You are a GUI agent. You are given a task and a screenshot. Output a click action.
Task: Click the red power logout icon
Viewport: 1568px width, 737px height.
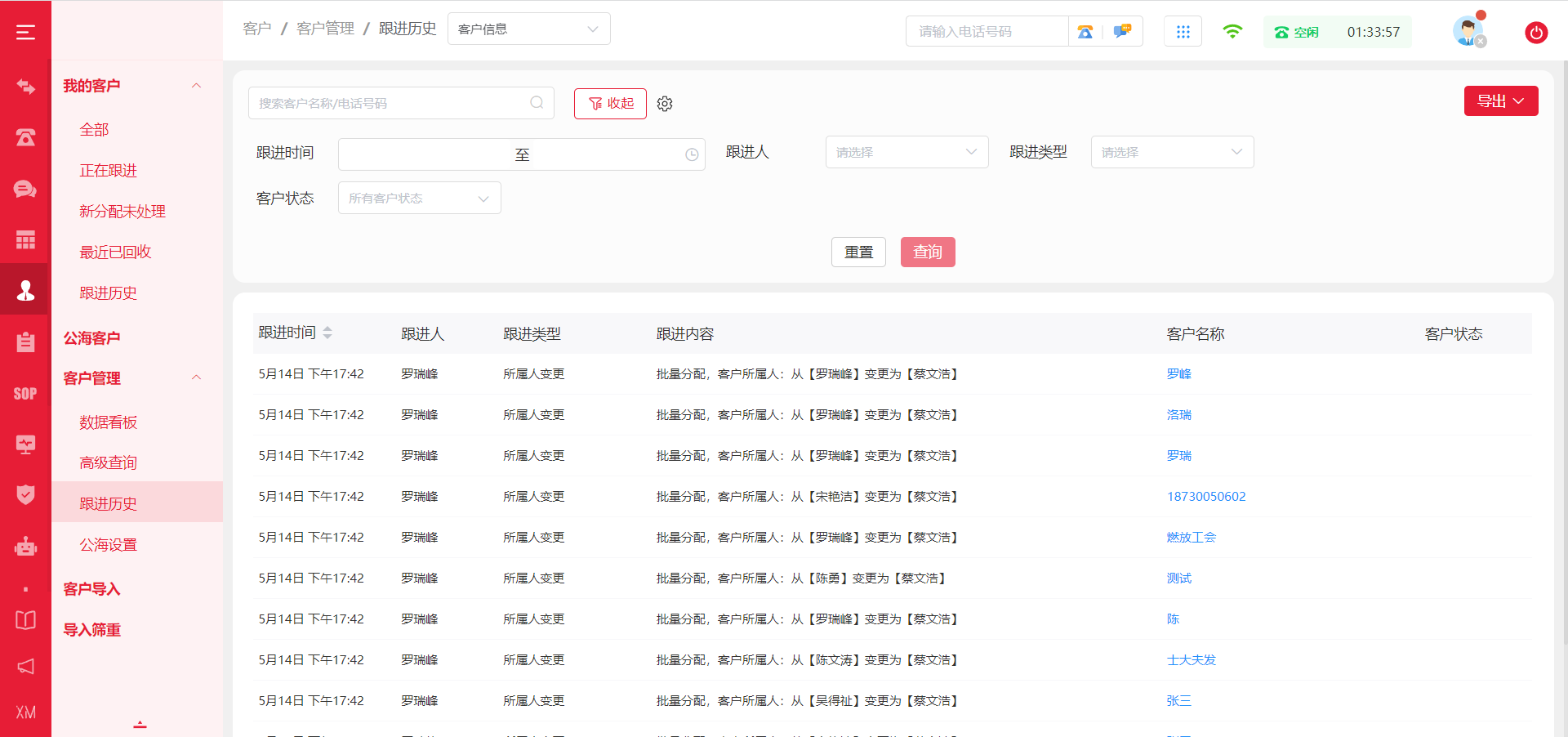click(x=1535, y=33)
